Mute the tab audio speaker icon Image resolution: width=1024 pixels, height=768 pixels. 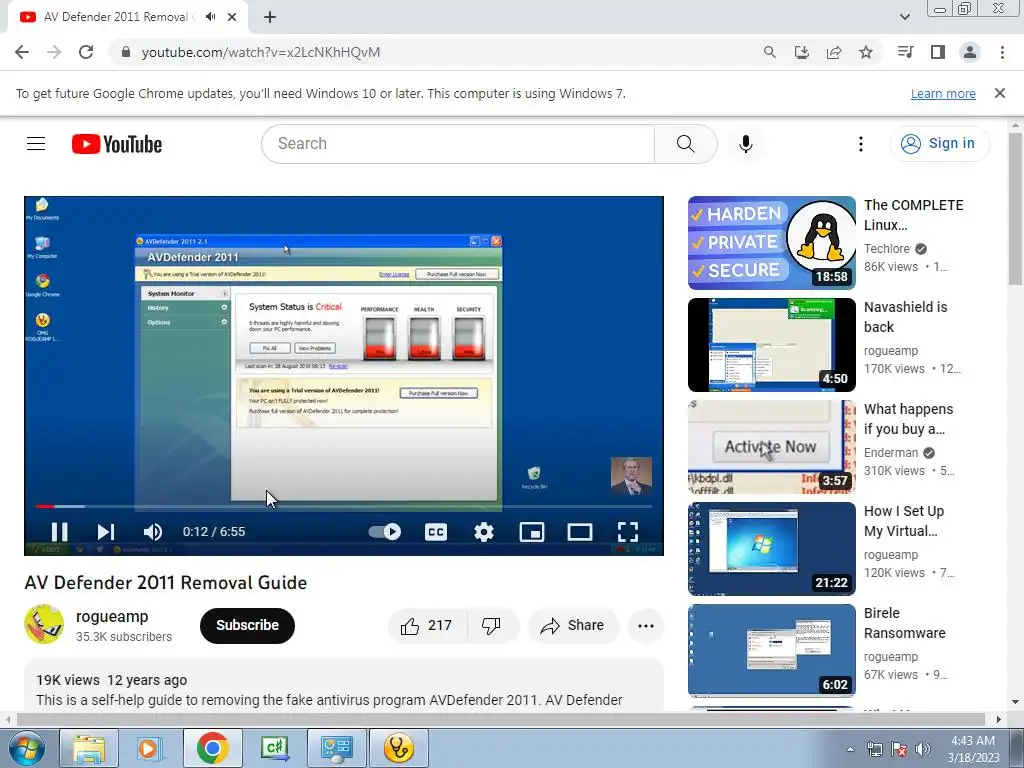(x=210, y=17)
